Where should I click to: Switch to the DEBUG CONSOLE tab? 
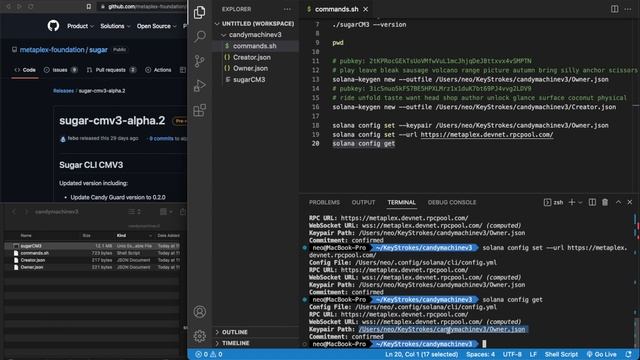[x=452, y=202]
